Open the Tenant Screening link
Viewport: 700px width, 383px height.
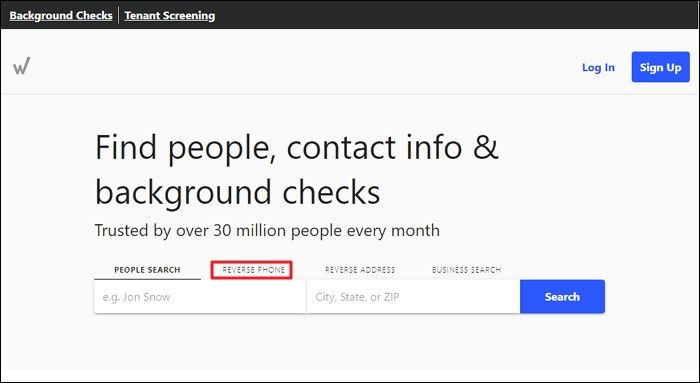coord(170,15)
